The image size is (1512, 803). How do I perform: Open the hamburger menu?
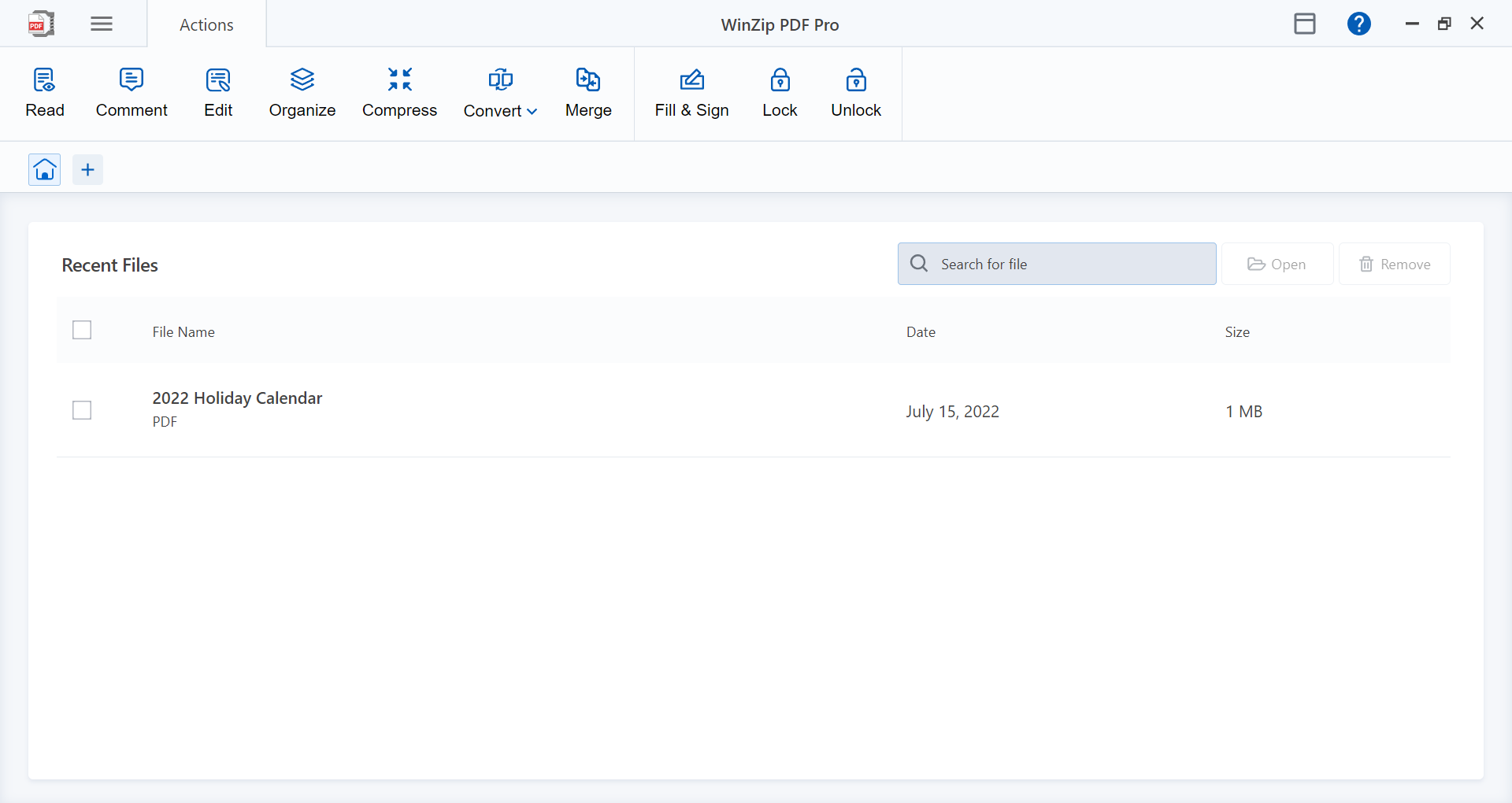click(x=101, y=24)
